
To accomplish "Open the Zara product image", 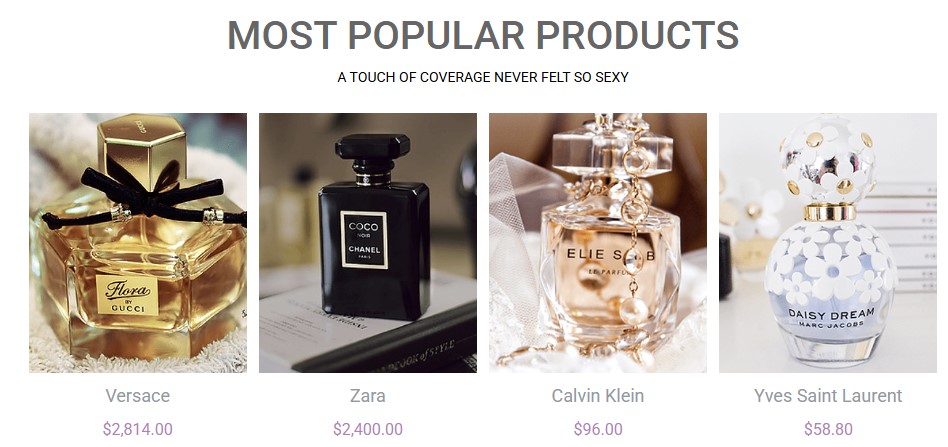I will tap(368, 243).
